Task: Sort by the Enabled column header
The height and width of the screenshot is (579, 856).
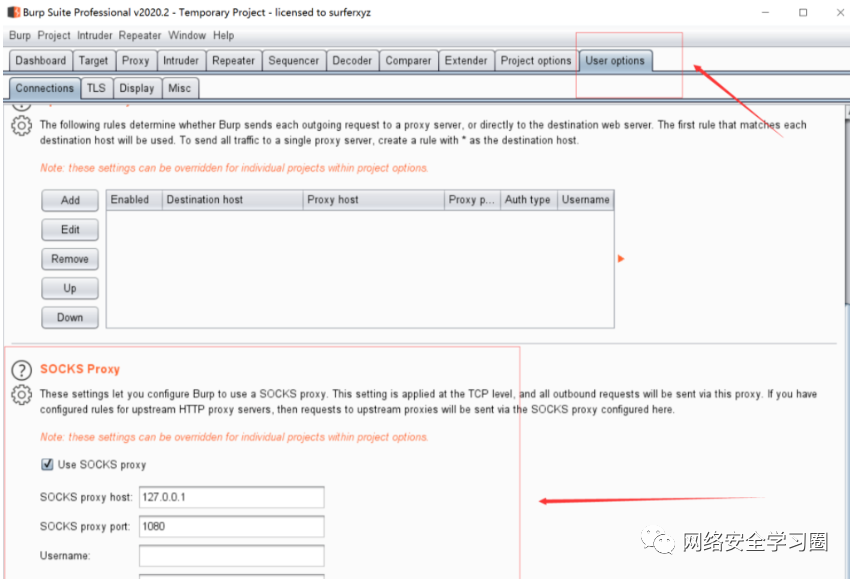Action: (x=134, y=200)
